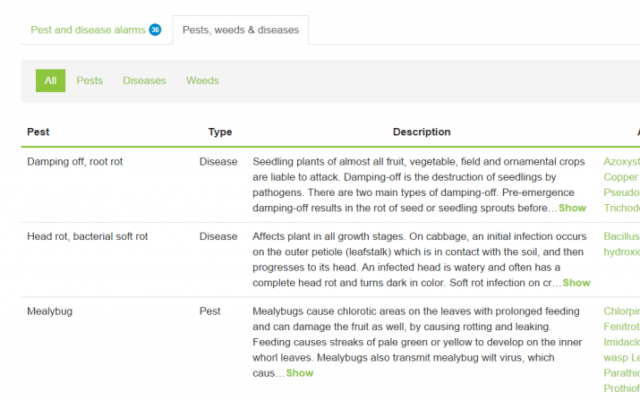Image resolution: width=640 pixels, height=400 pixels.
Task: Switch to Pests, weeds & diseases tab
Action: click(x=240, y=30)
